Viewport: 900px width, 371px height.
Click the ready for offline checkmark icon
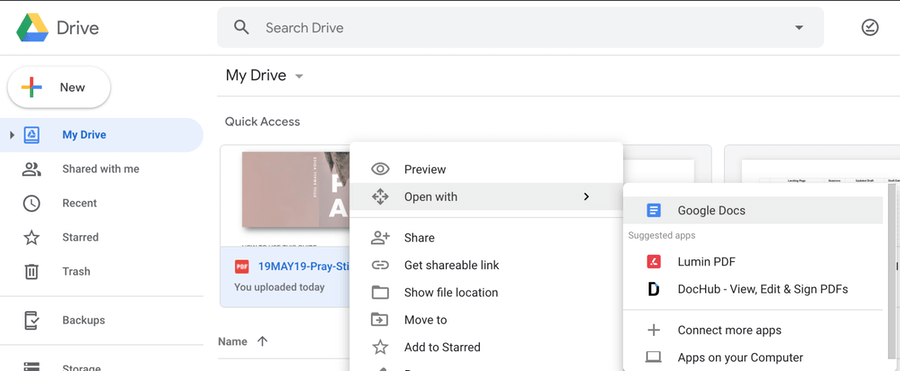(870, 28)
